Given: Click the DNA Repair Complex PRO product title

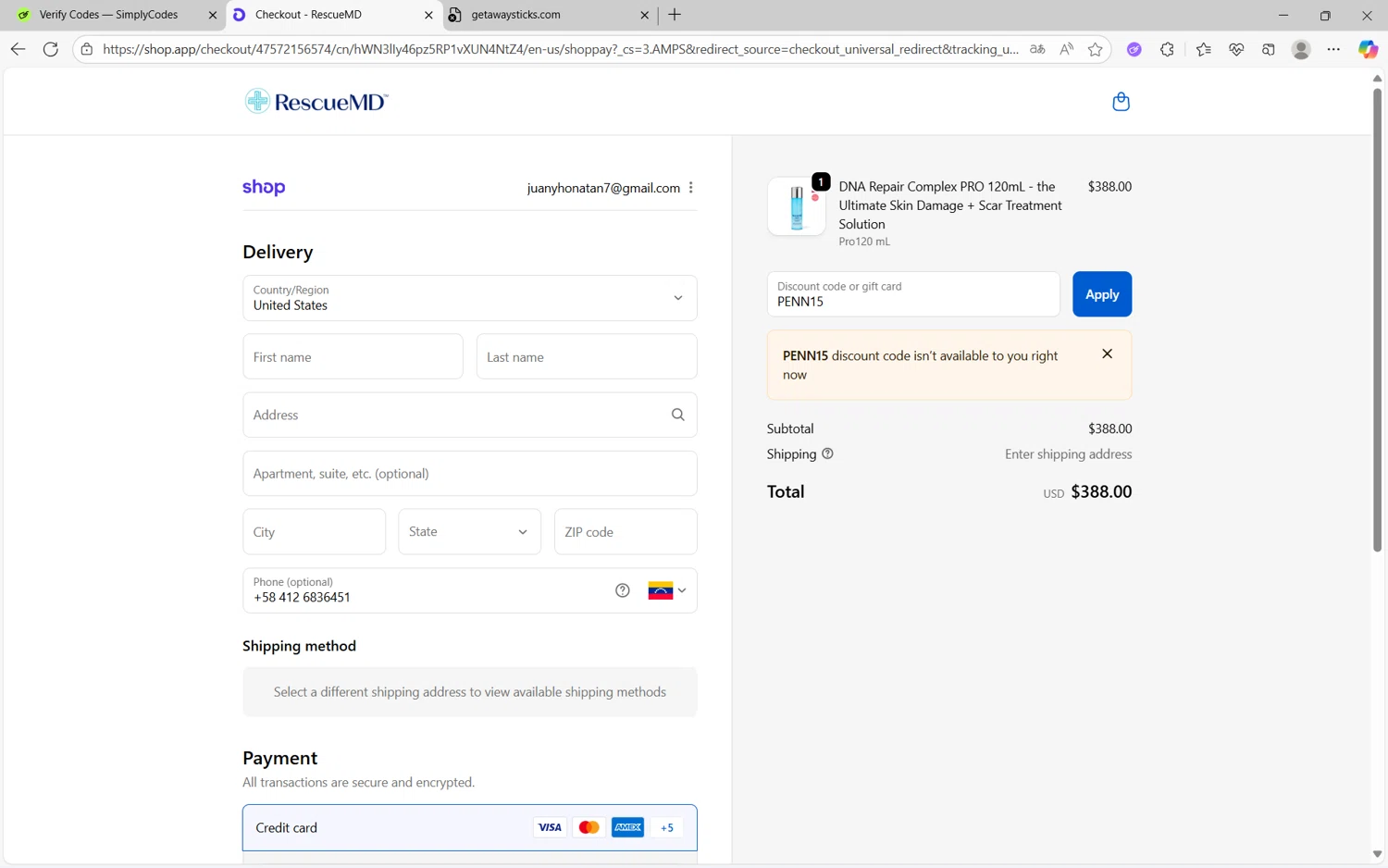Looking at the screenshot, I should (x=950, y=205).
